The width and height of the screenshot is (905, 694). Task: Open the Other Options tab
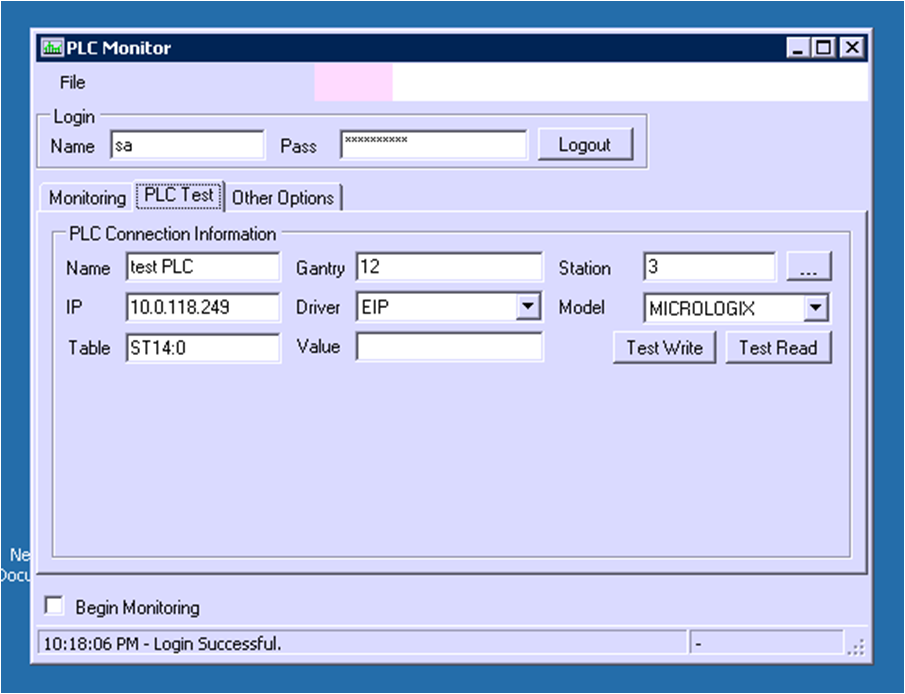coord(283,198)
